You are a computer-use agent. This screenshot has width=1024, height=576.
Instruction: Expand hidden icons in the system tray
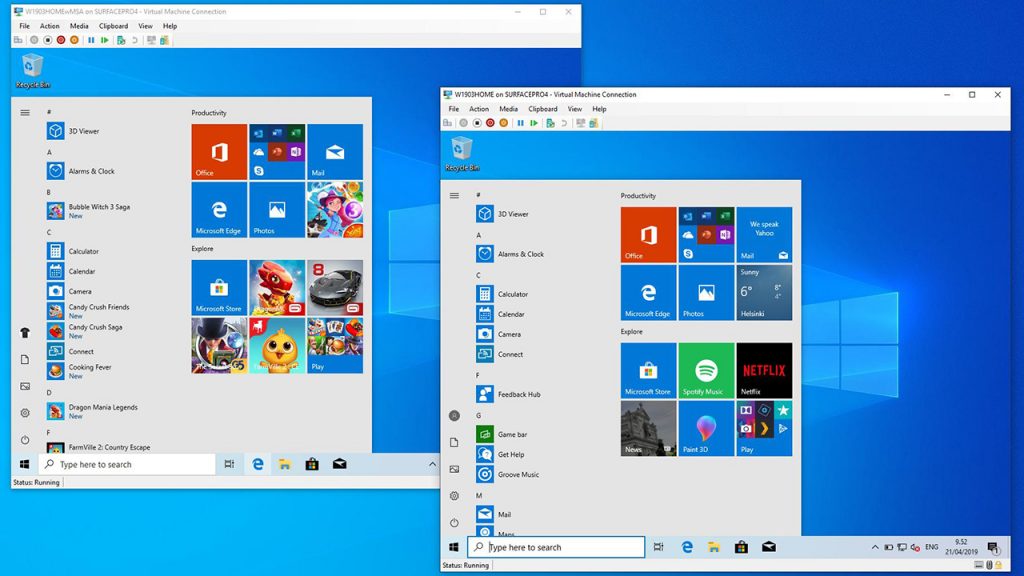click(875, 547)
